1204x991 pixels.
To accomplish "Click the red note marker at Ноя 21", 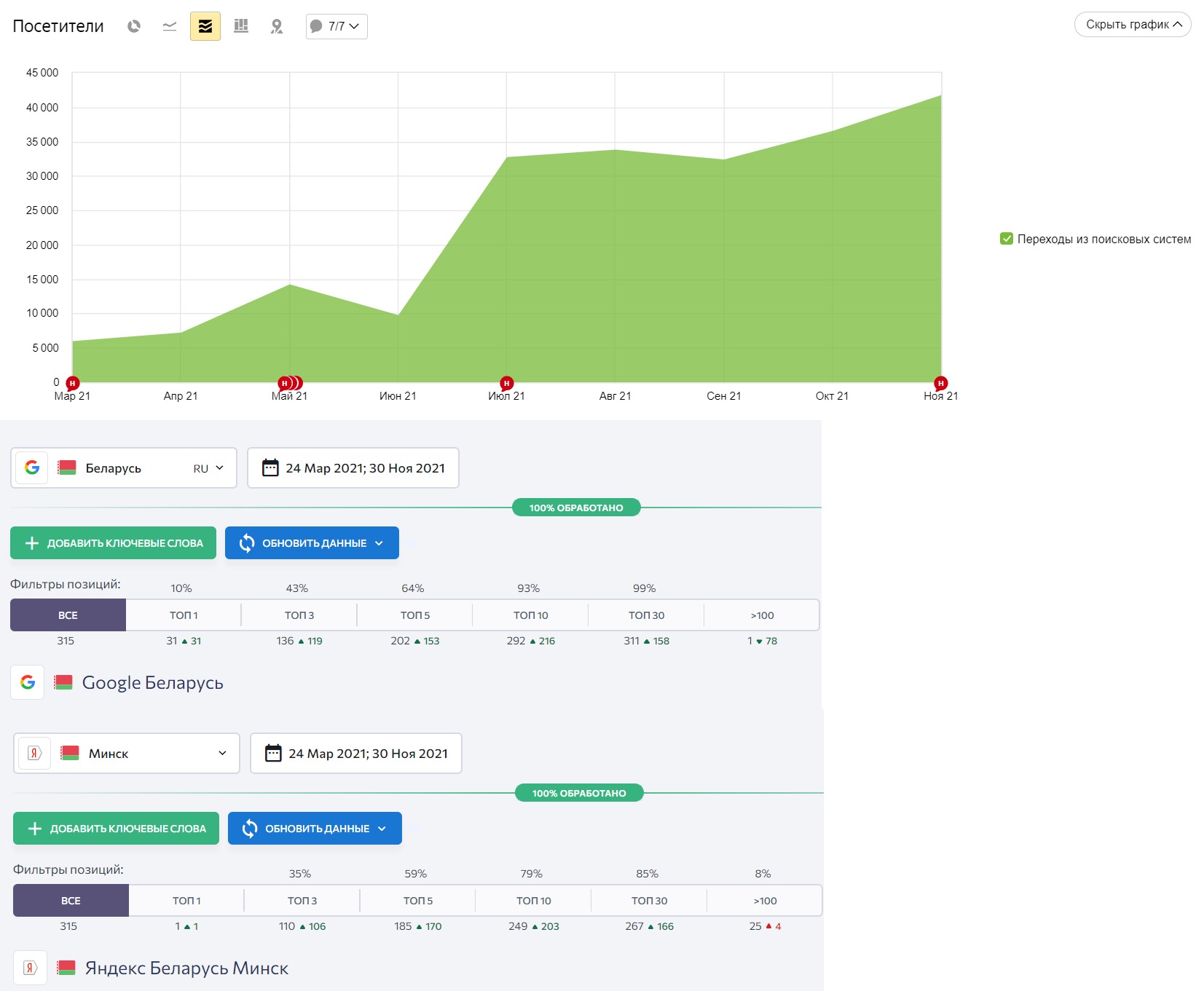I will (940, 383).
